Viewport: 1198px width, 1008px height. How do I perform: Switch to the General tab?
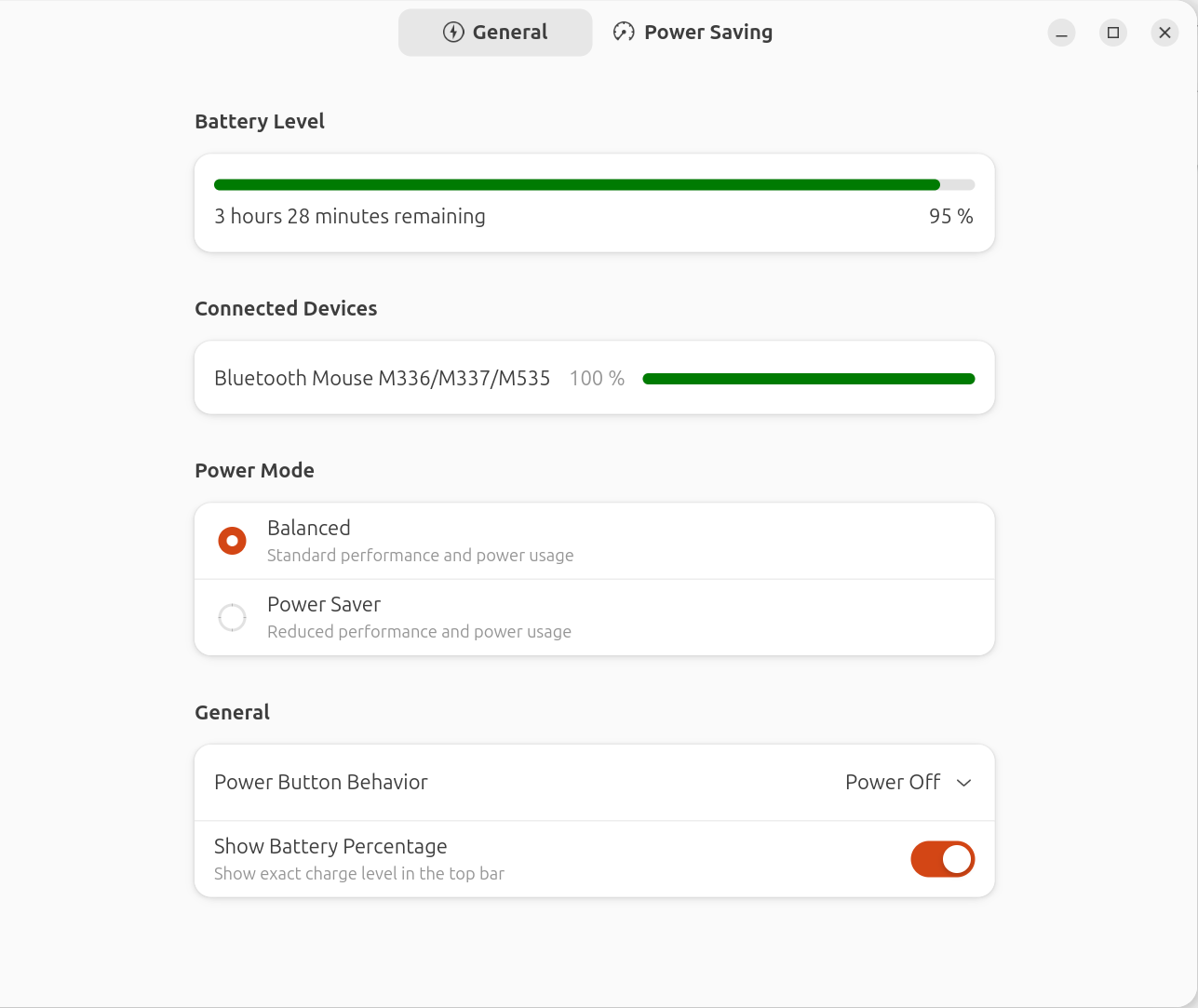click(495, 33)
